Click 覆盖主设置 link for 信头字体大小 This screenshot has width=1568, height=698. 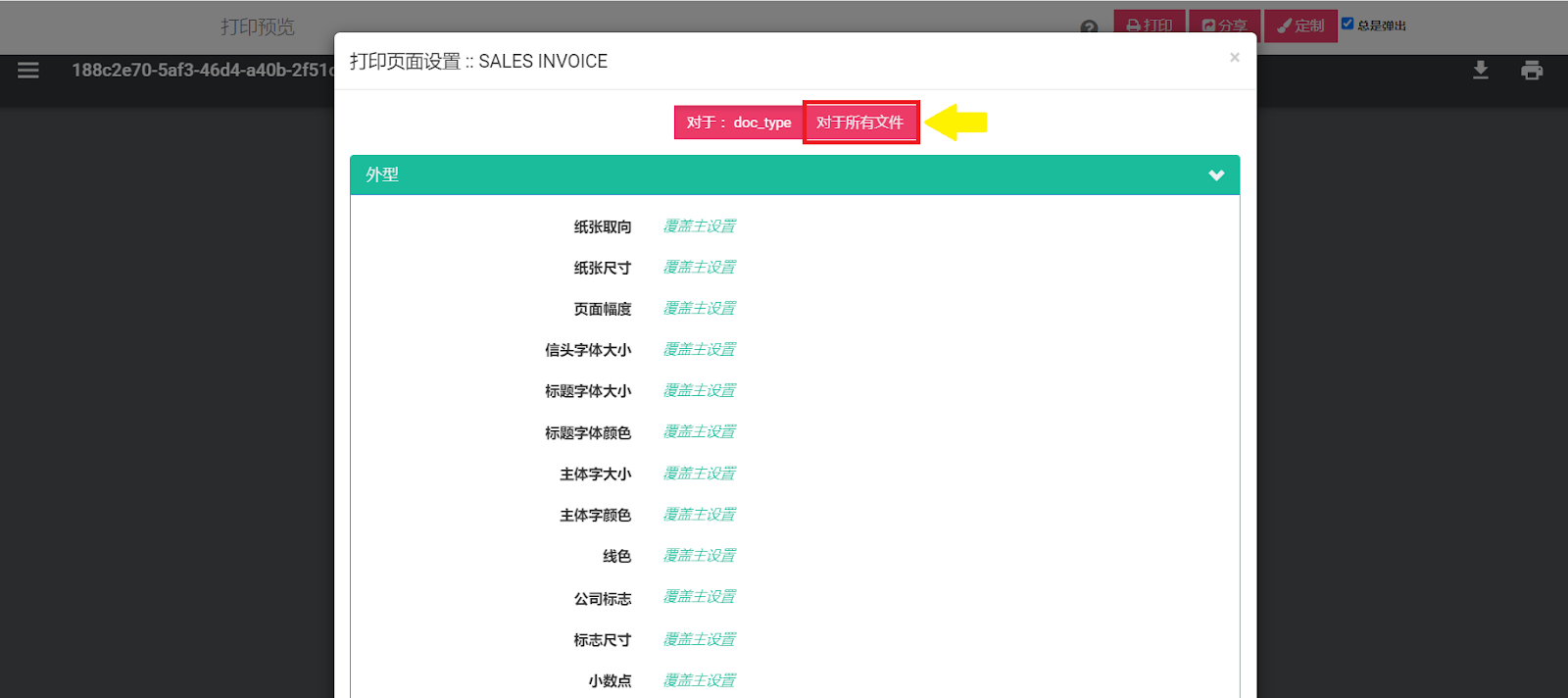[x=699, y=350]
